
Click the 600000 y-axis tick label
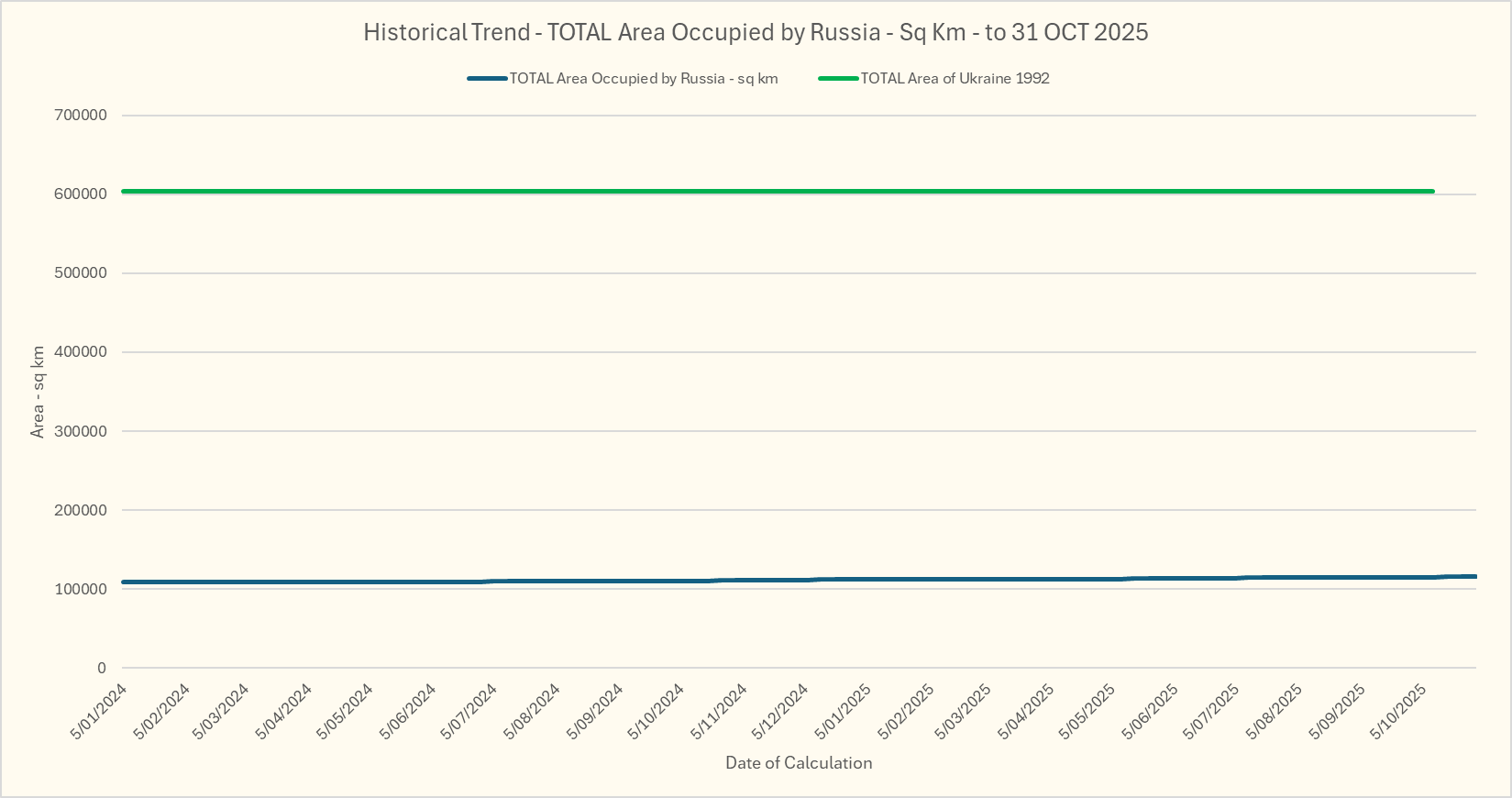click(x=82, y=194)
